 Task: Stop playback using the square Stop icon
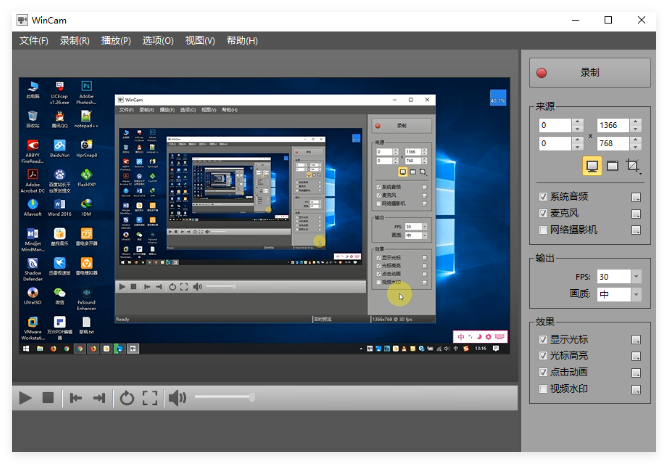[48, 398]
